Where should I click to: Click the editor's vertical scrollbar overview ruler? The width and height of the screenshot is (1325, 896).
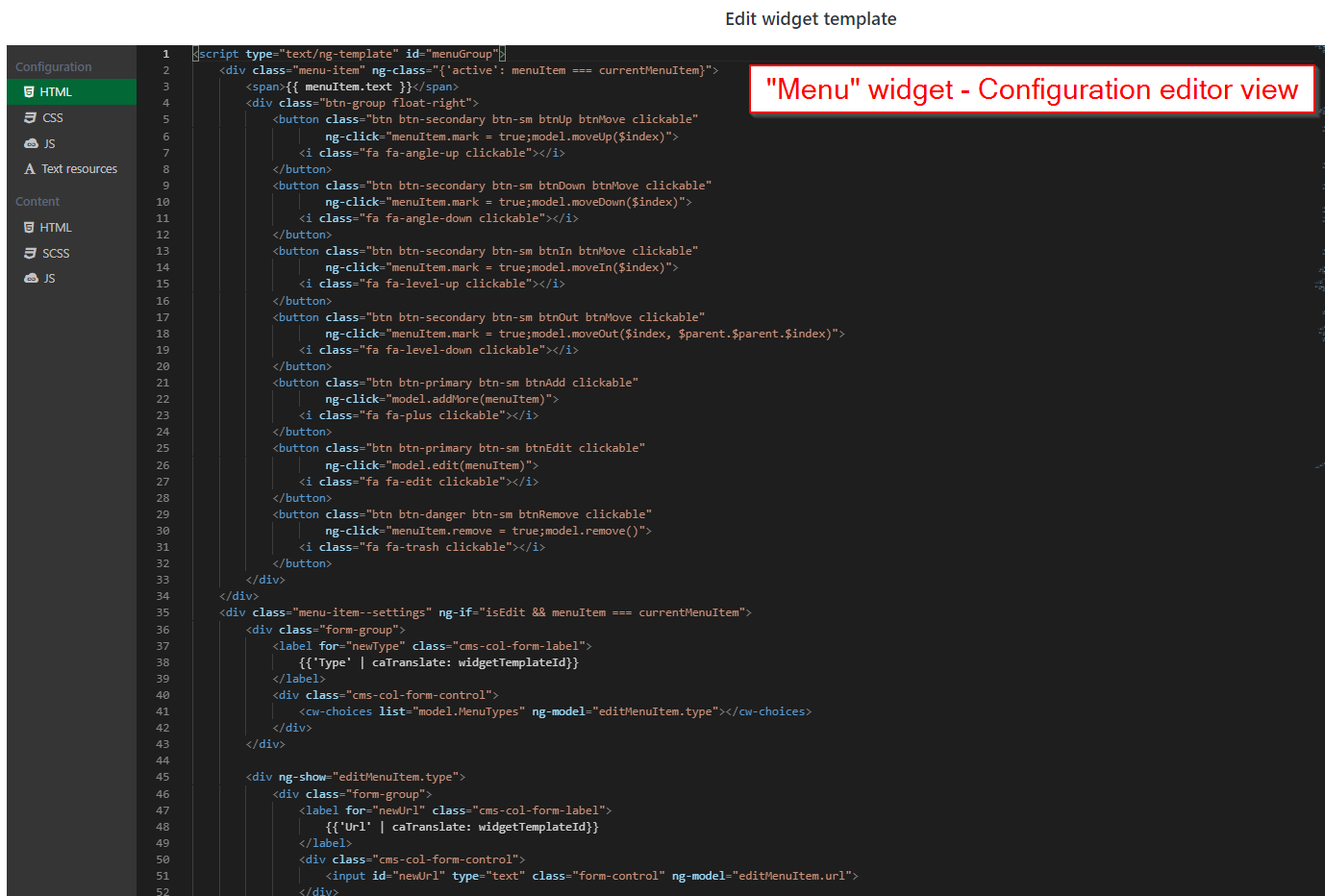(x=1319, y=470)
